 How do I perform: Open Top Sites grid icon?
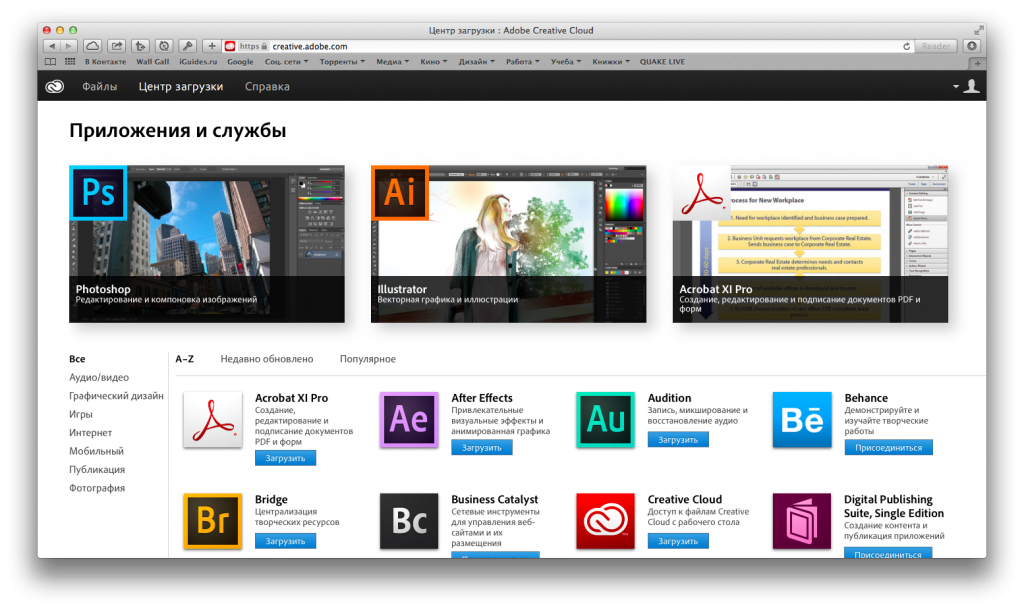[70, 62]
